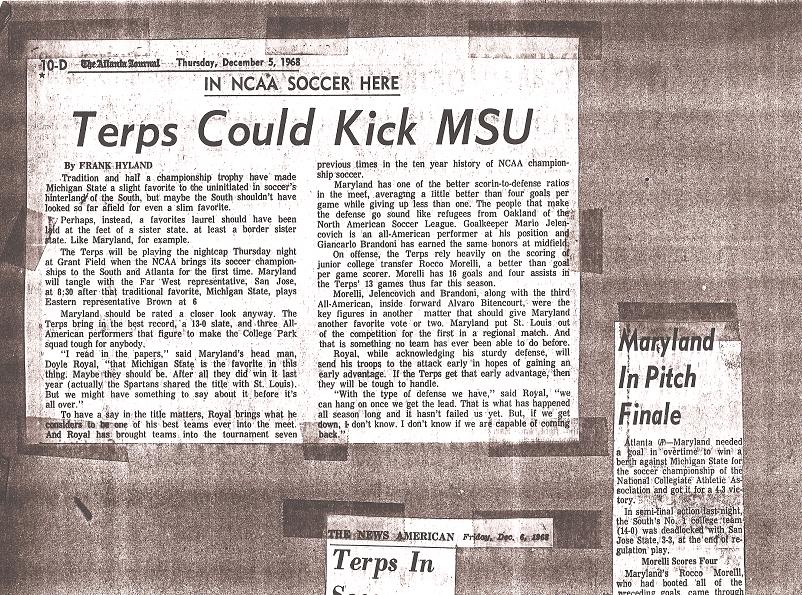This screenshot has width=802, height=595.
Task: Click 'THE NEWS AMERICAN' masthead
Action: click(x=391, y=536)
